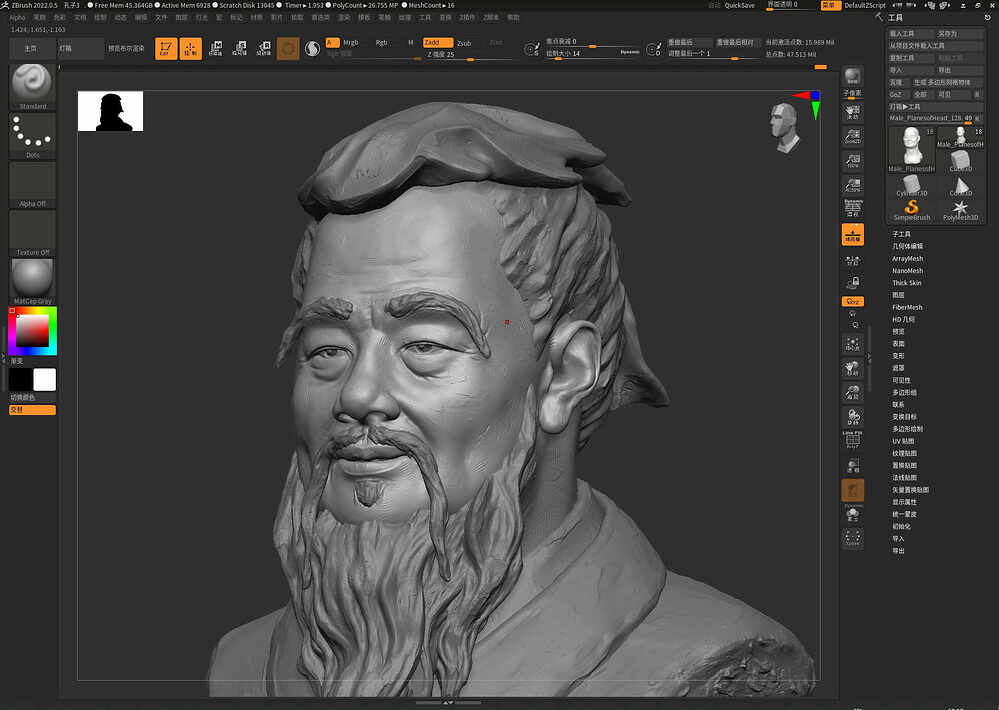The height and width of the screenshot is (710, 999).
Task: Enable Rgb painting mode
Action: pos(381,43)
